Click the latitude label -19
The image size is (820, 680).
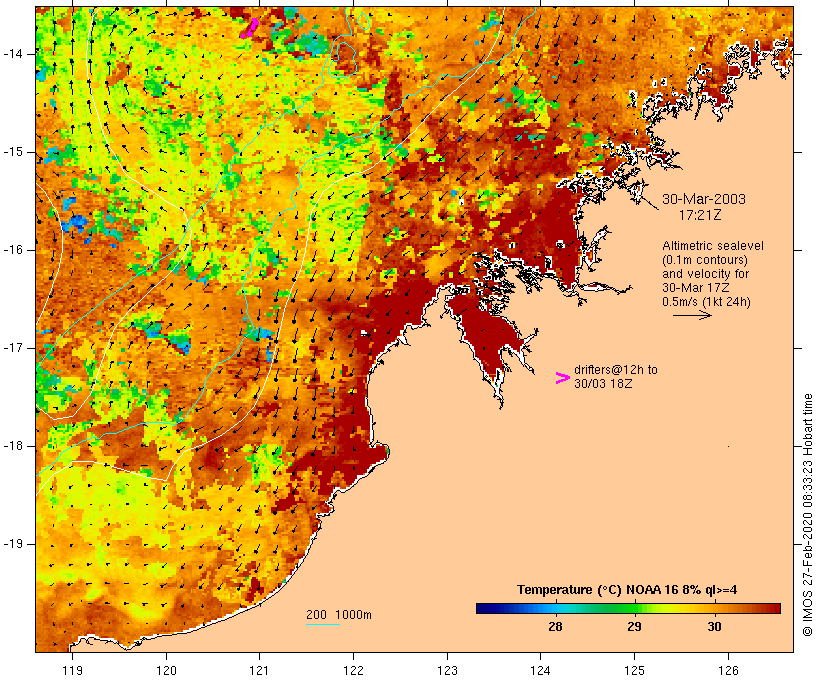click(x=13, y=544)
